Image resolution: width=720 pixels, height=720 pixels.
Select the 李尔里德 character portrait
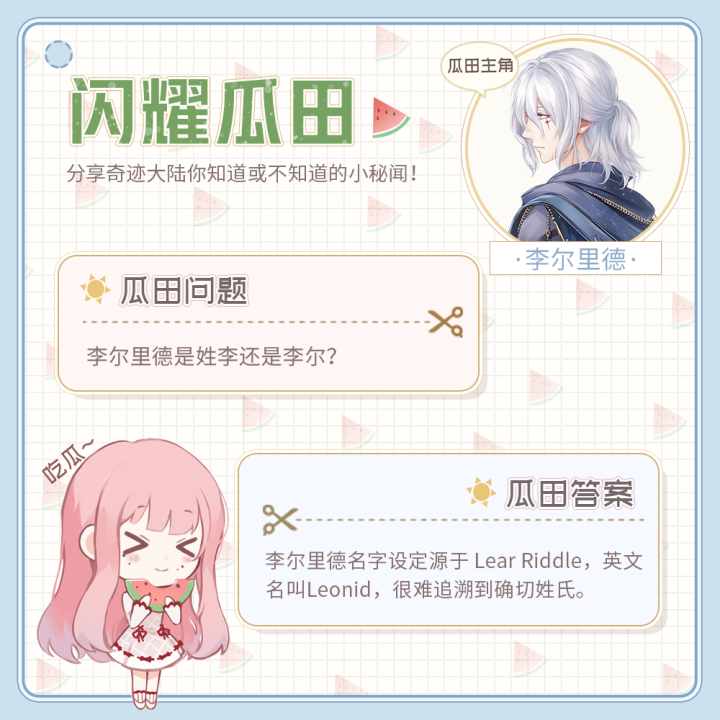[x=575, y=141]
